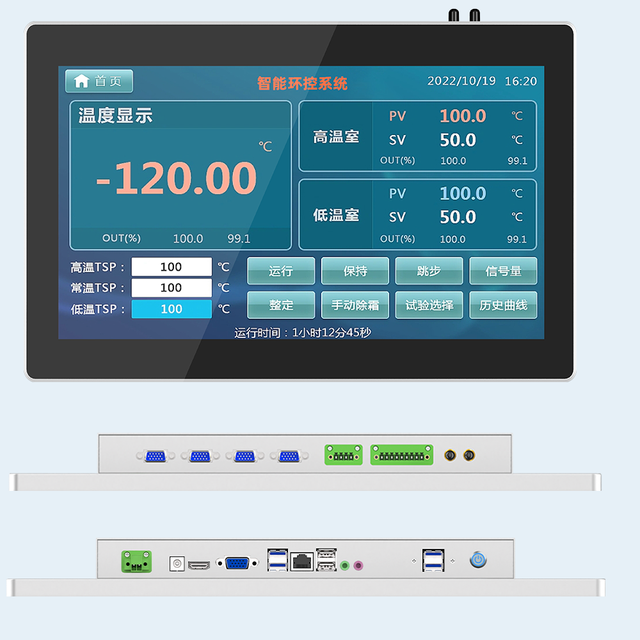Tap the 整定 tuning button
This screenshot has width=640, height=640.
[281, 305]
